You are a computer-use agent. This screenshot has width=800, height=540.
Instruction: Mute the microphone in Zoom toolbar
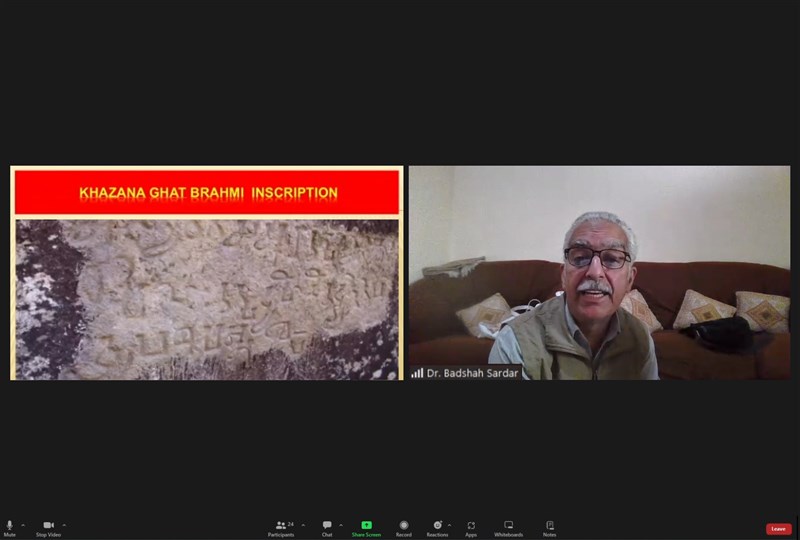point(9,528)
